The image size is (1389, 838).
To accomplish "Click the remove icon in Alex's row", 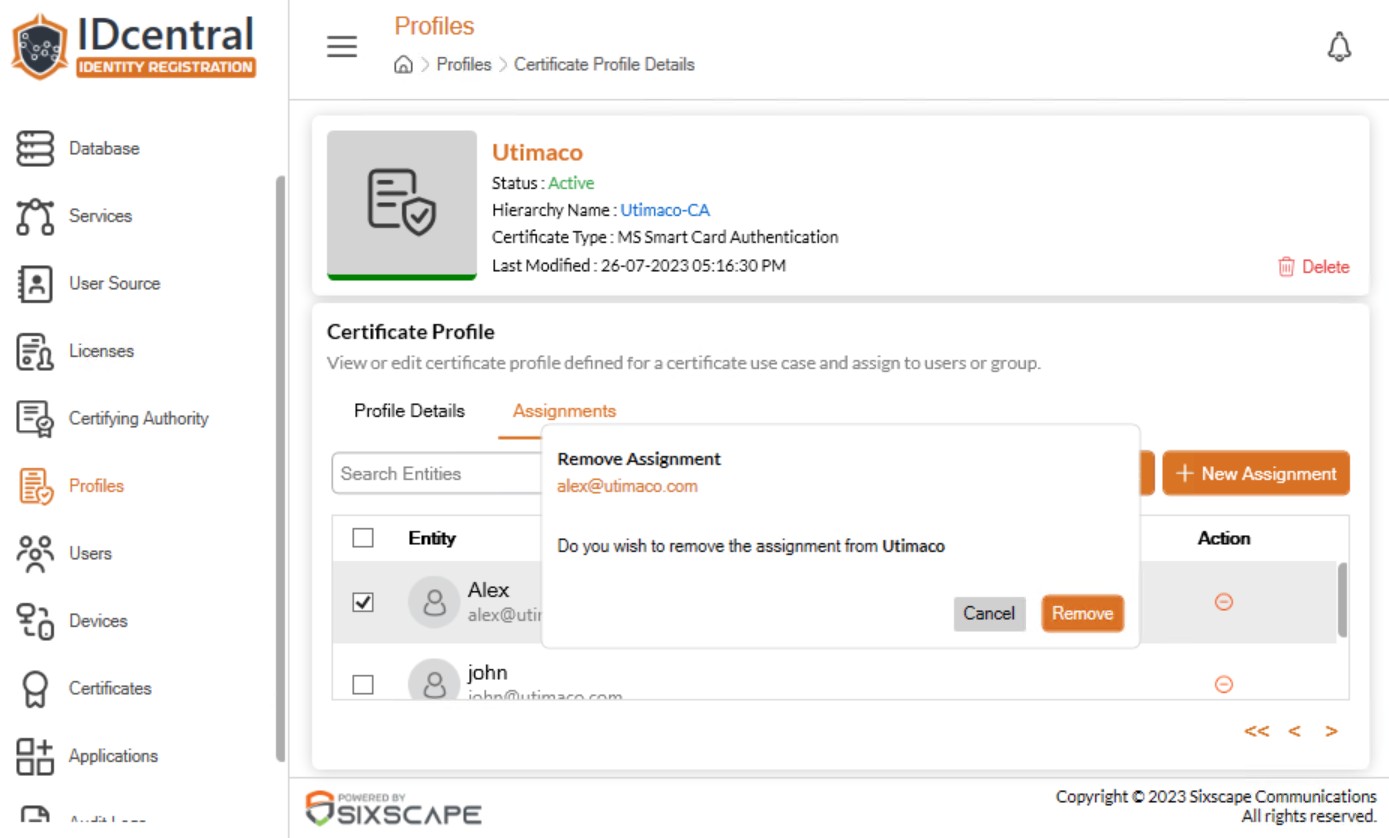I will (1223, 602).
